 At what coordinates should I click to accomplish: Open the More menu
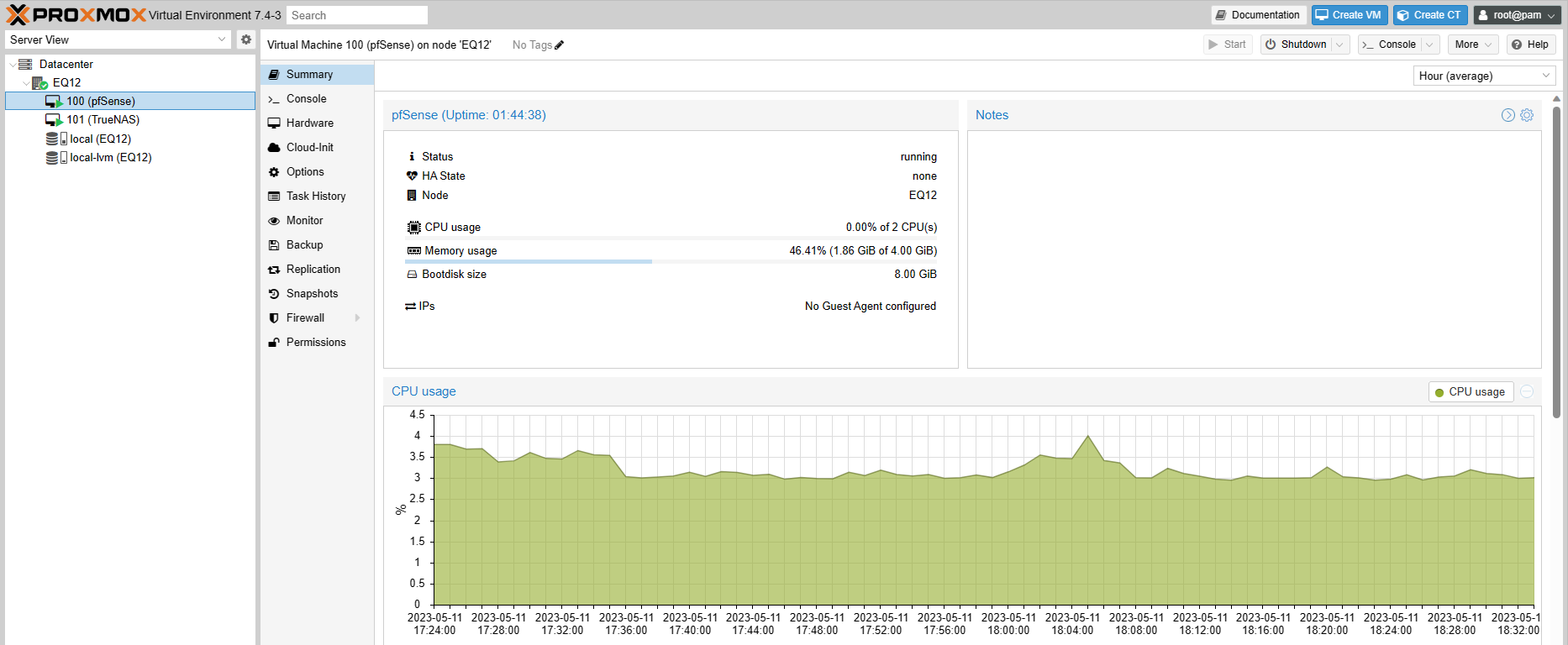tap(1473, 45)
